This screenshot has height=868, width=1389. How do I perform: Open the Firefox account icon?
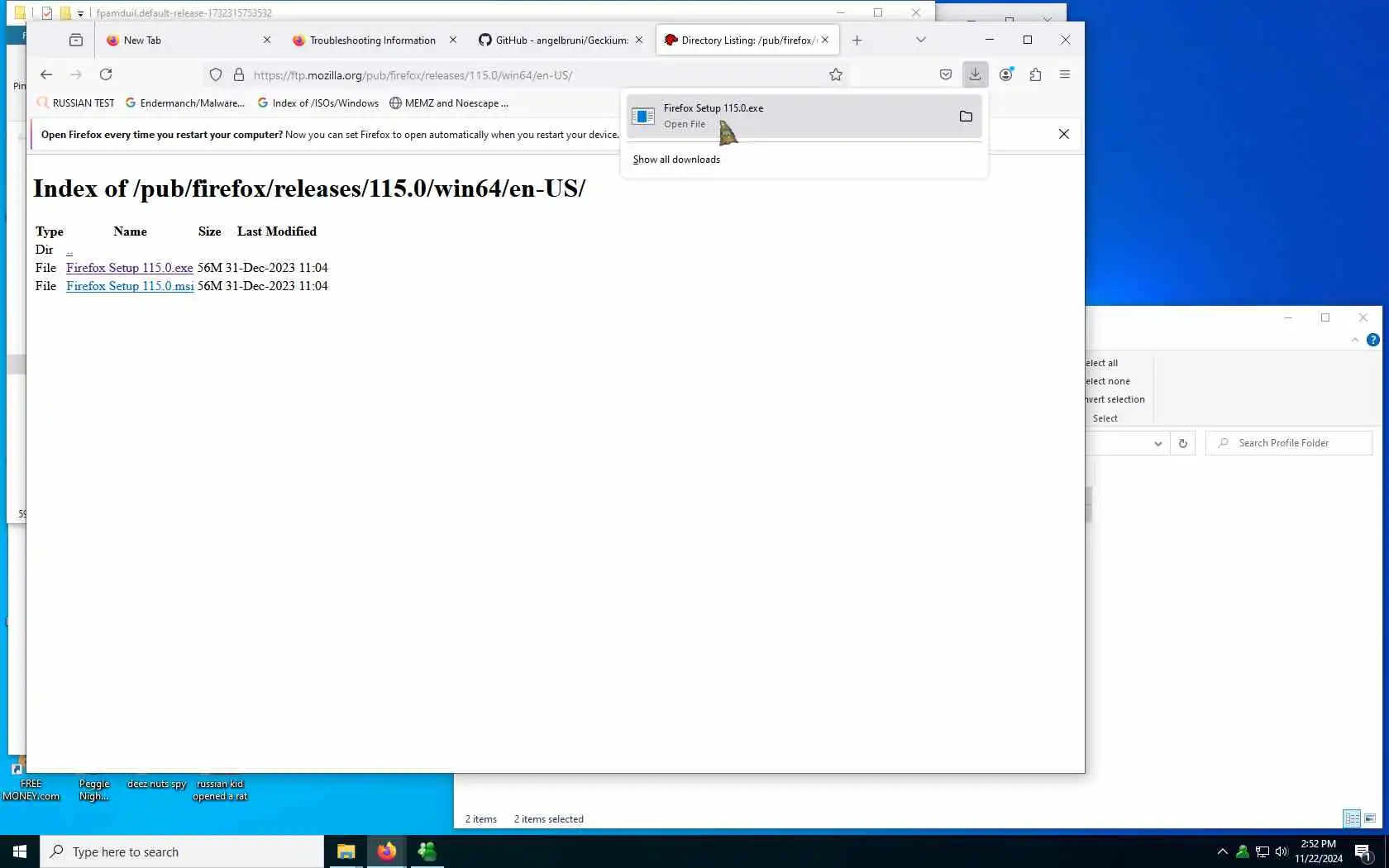(x=1006, y=74)
